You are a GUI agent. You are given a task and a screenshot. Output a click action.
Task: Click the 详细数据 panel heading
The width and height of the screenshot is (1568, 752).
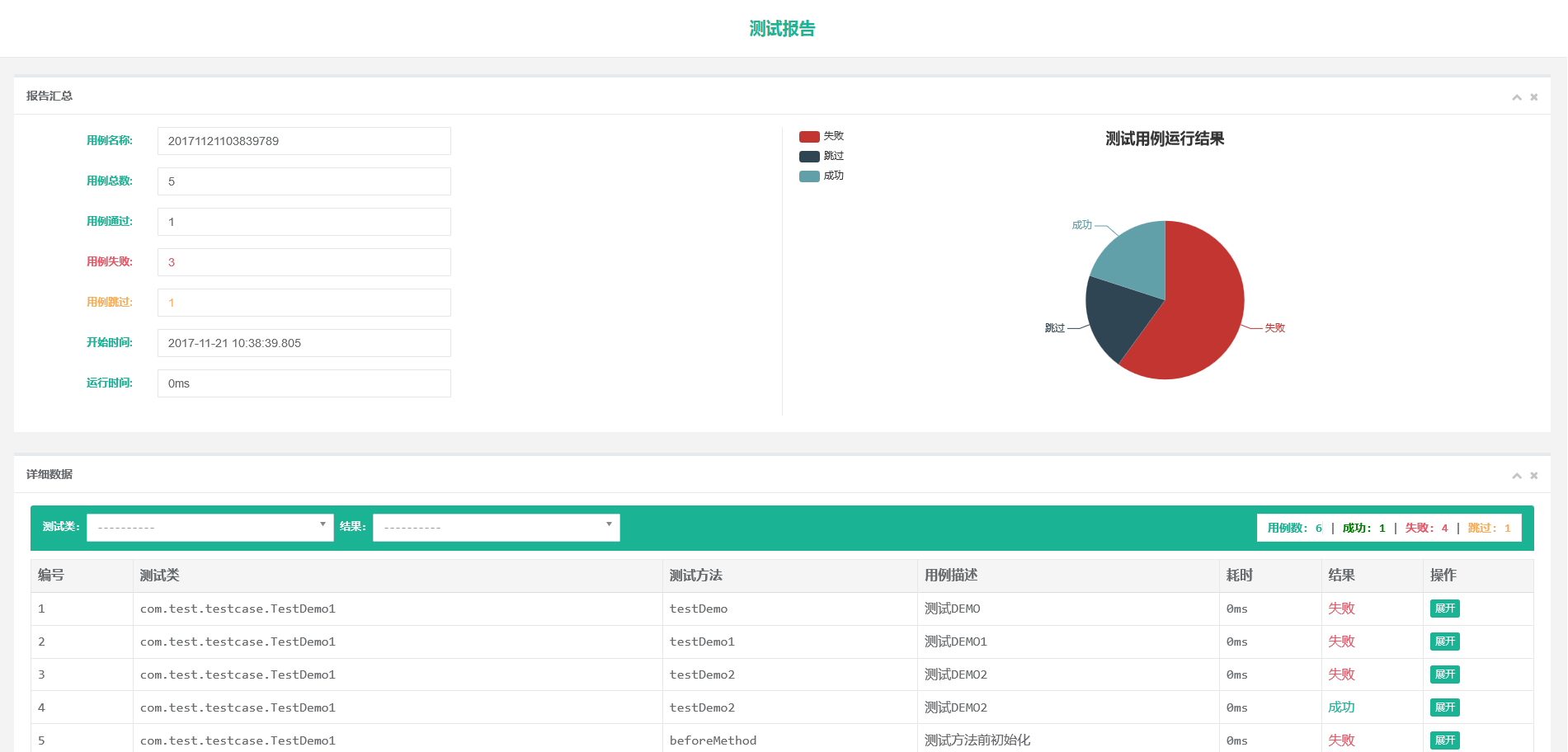coord(49,475)
